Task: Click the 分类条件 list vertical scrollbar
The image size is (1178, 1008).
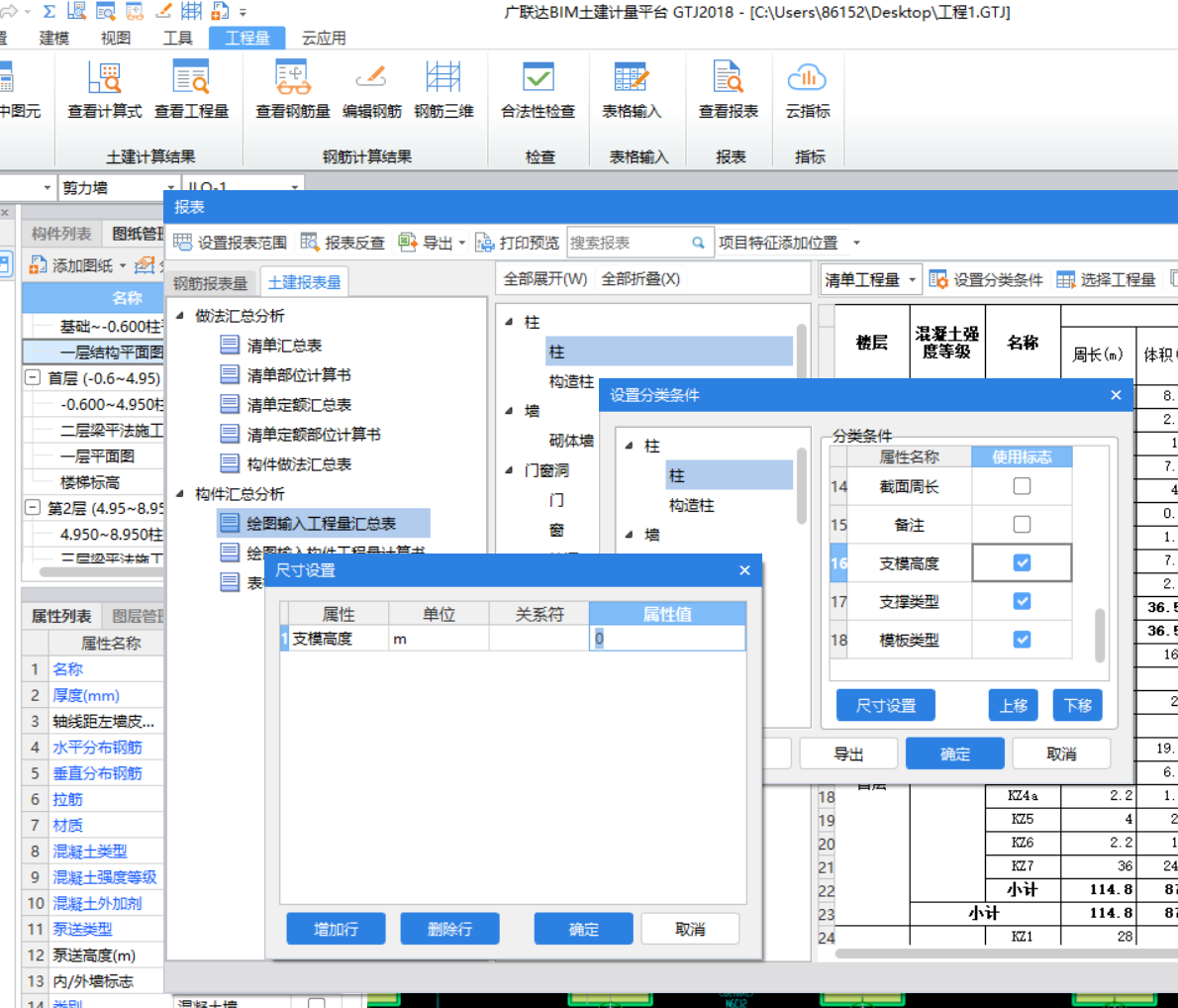Action: [1100, 634]
